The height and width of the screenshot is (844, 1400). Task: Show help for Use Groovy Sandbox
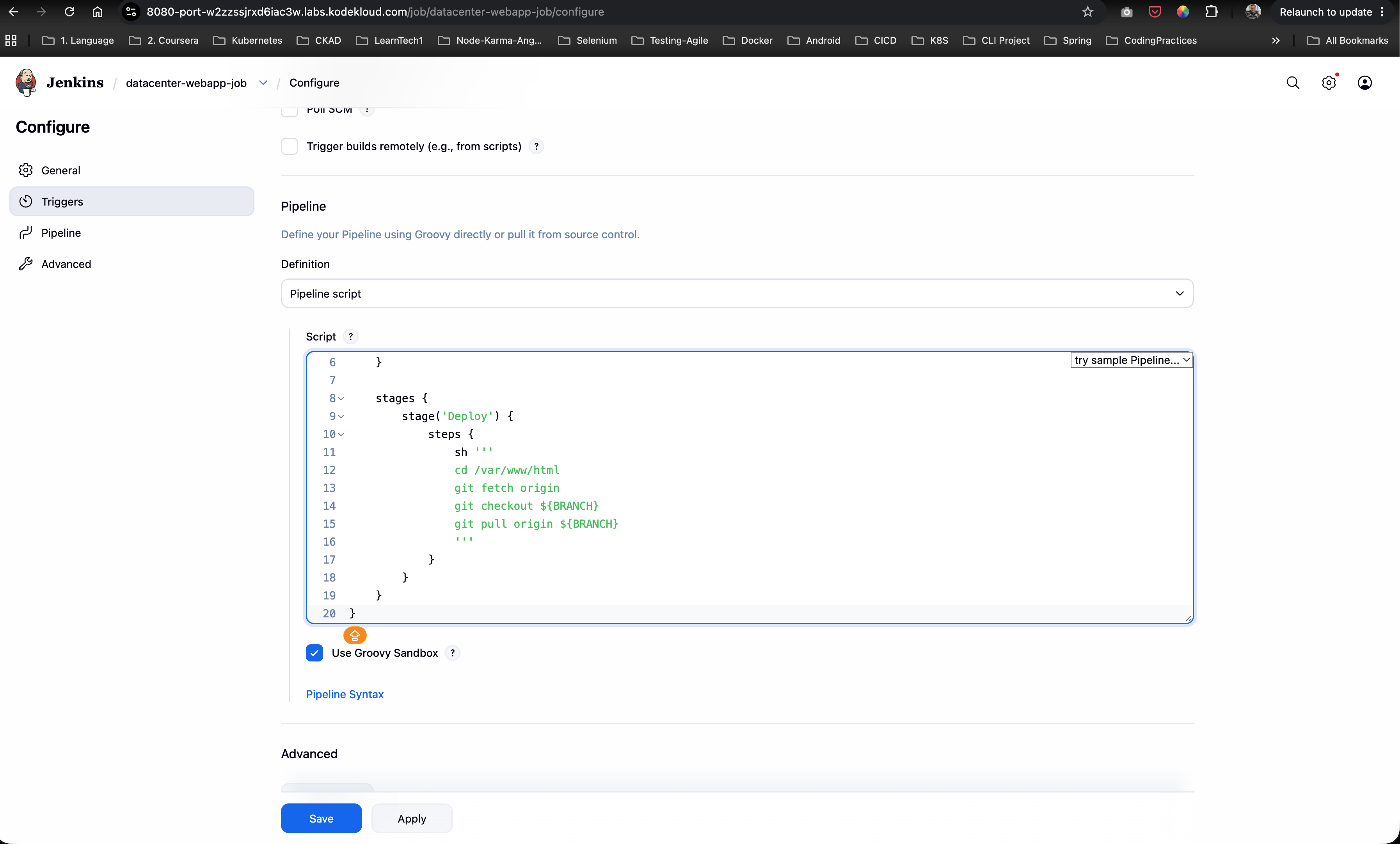[452, 653]
